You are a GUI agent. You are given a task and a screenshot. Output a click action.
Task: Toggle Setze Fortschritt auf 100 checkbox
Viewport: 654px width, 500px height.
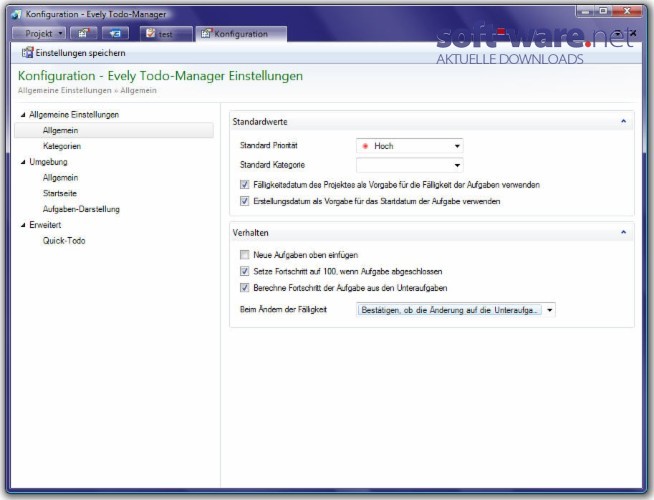tap(244, 271)
